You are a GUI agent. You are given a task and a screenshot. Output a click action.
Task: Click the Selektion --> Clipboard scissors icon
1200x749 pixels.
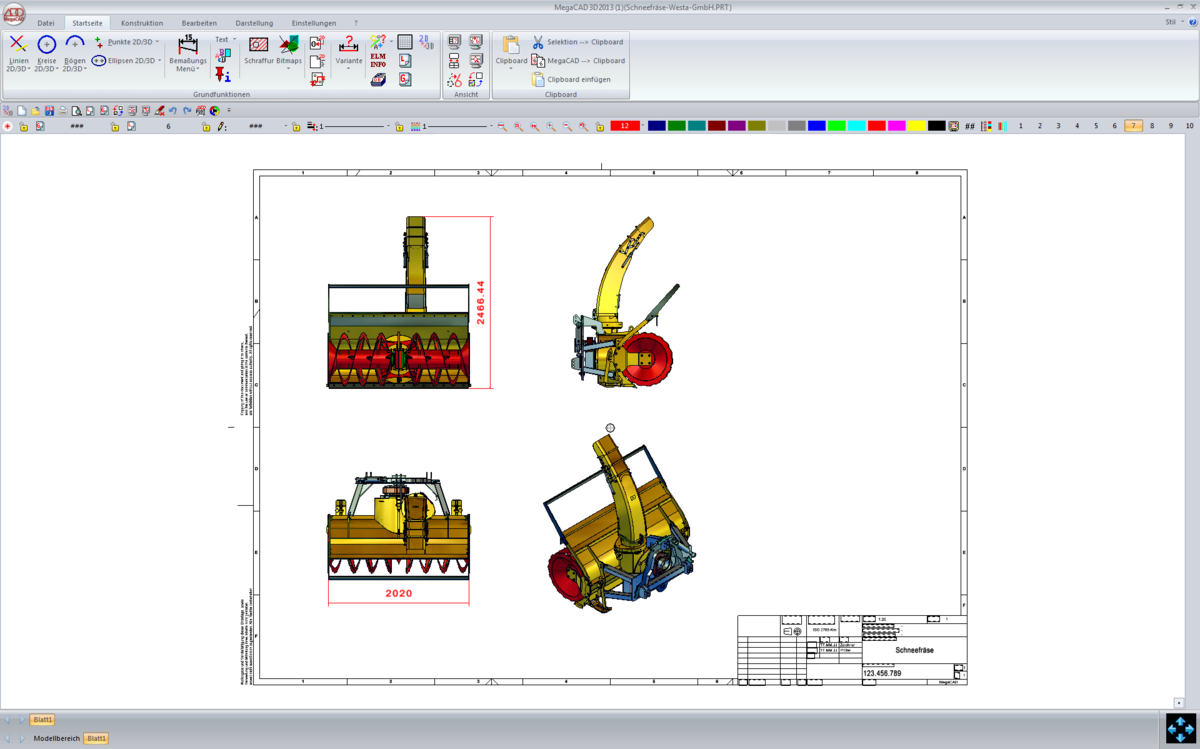coord(538,42)
